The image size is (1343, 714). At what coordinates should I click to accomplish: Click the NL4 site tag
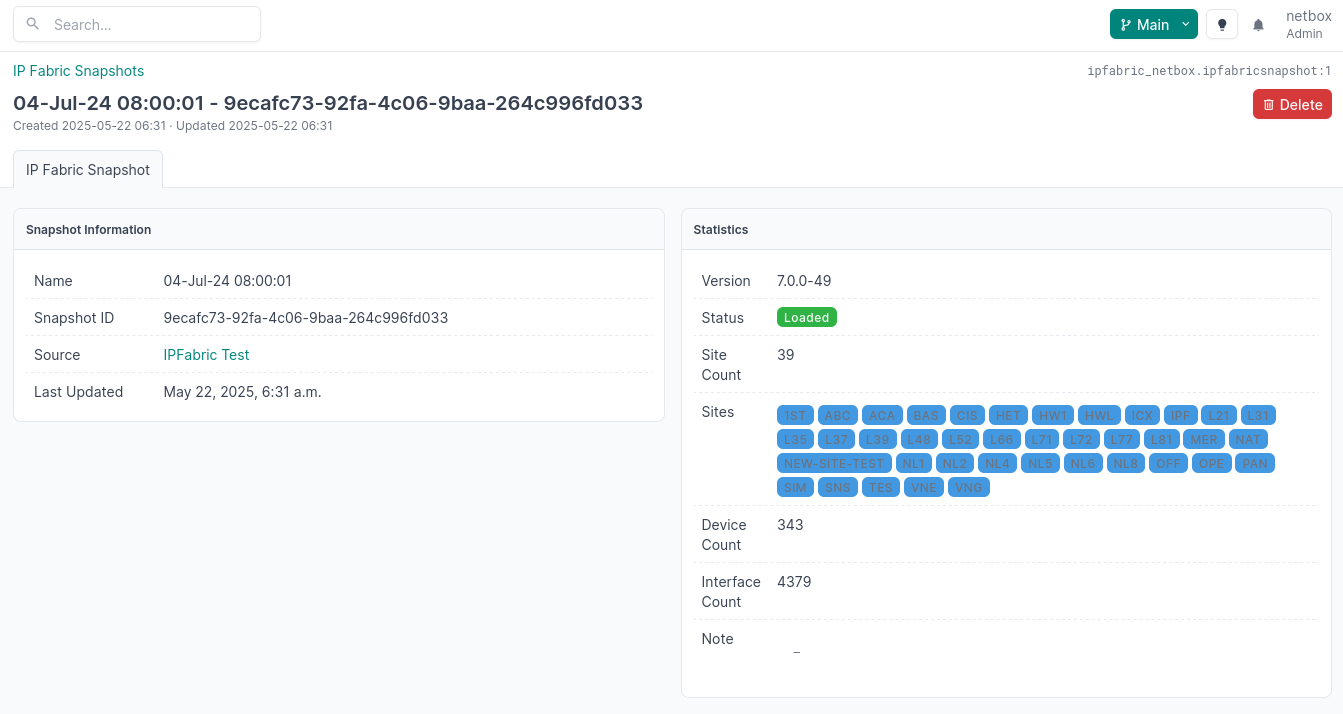997,464
